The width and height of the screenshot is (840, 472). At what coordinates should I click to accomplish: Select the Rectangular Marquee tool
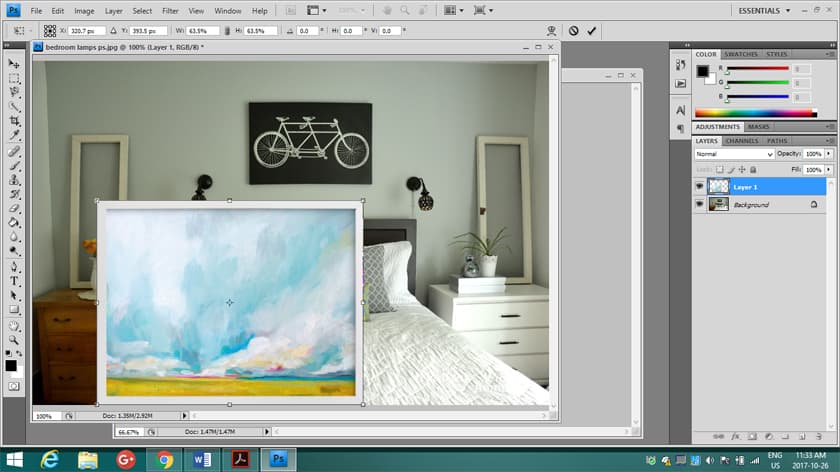(x=14, y=79)
